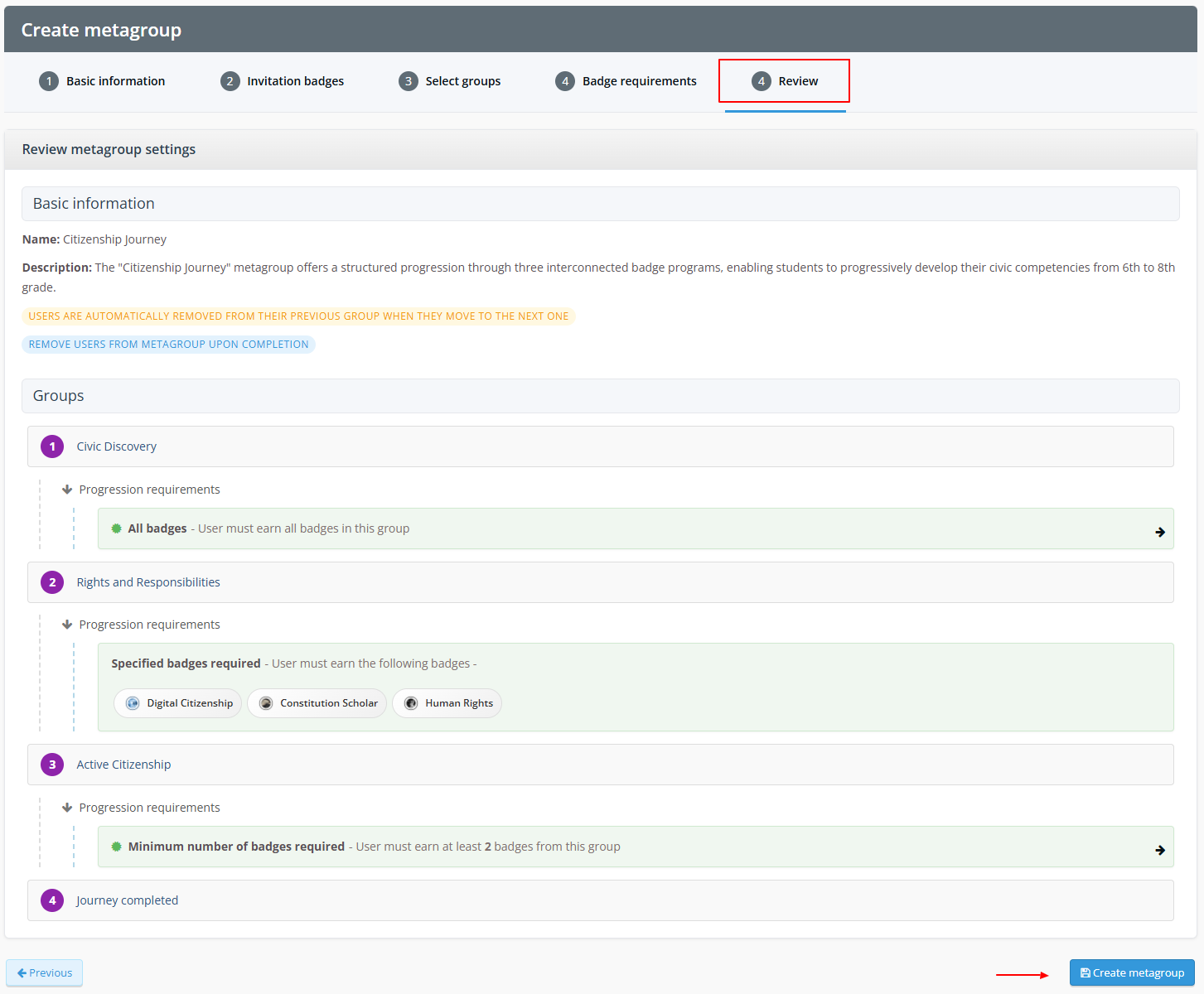Image resolution: width=1204 pixels, height=994 pixels.
Task: Open Badge requirements step
Action: (626, 81)
